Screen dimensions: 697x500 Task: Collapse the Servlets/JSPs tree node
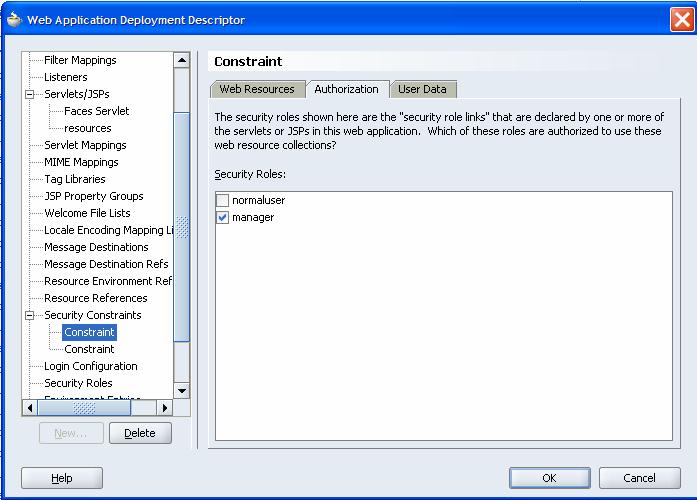click(30, 94)
